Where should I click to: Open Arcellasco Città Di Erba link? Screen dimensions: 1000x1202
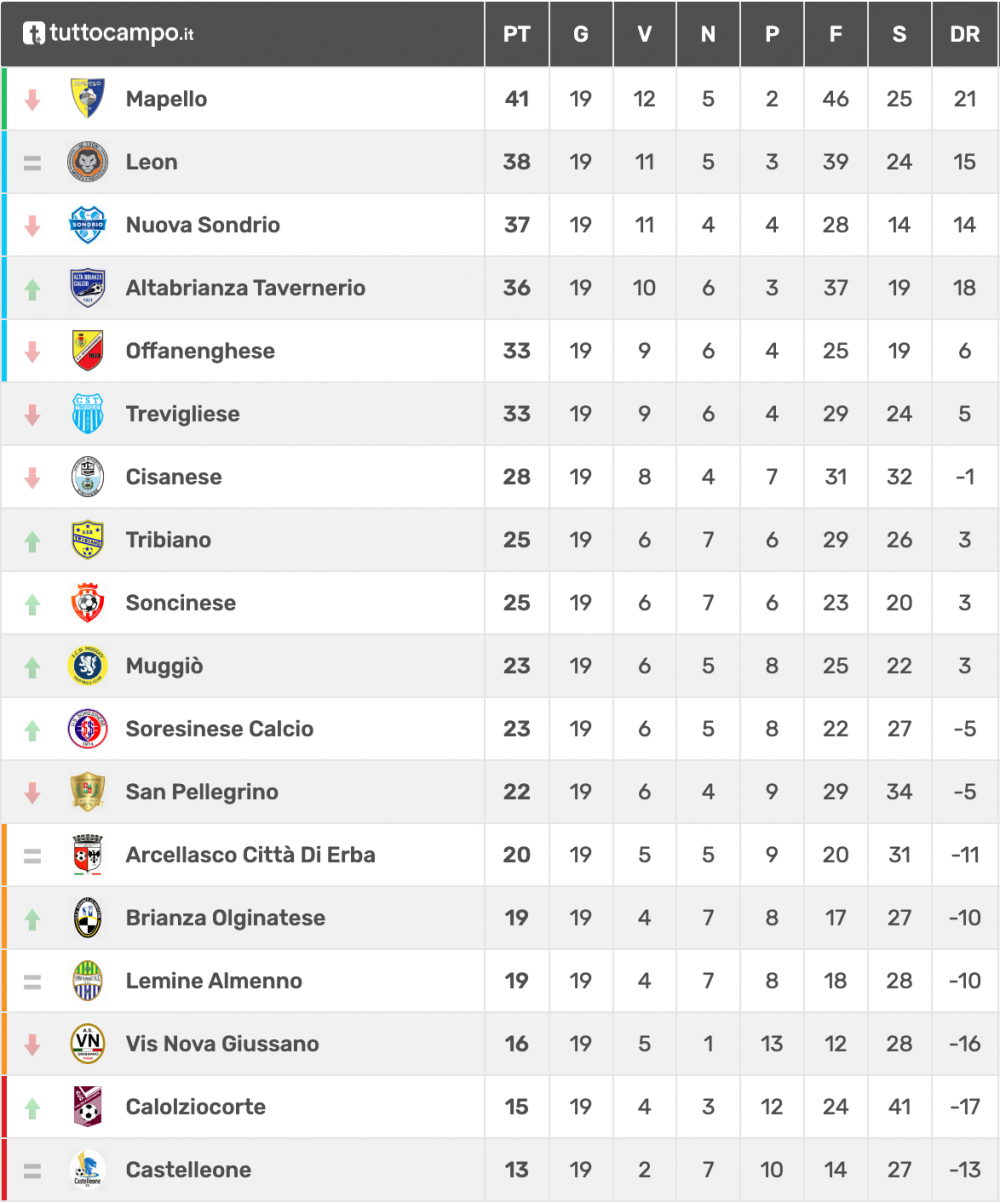251,855
